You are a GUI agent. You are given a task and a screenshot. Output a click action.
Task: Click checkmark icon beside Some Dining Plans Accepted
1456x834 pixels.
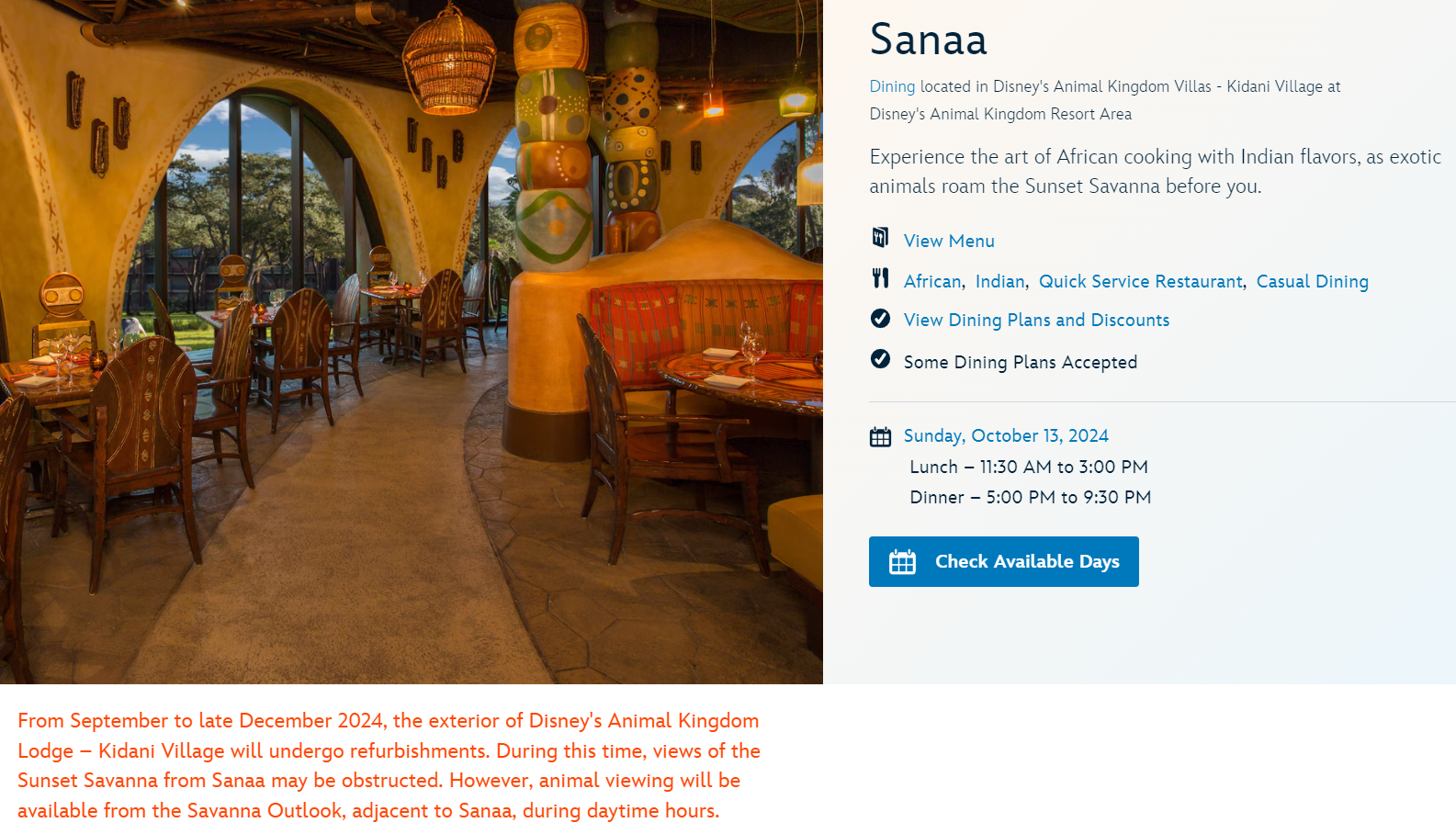[x=880, y=359]
